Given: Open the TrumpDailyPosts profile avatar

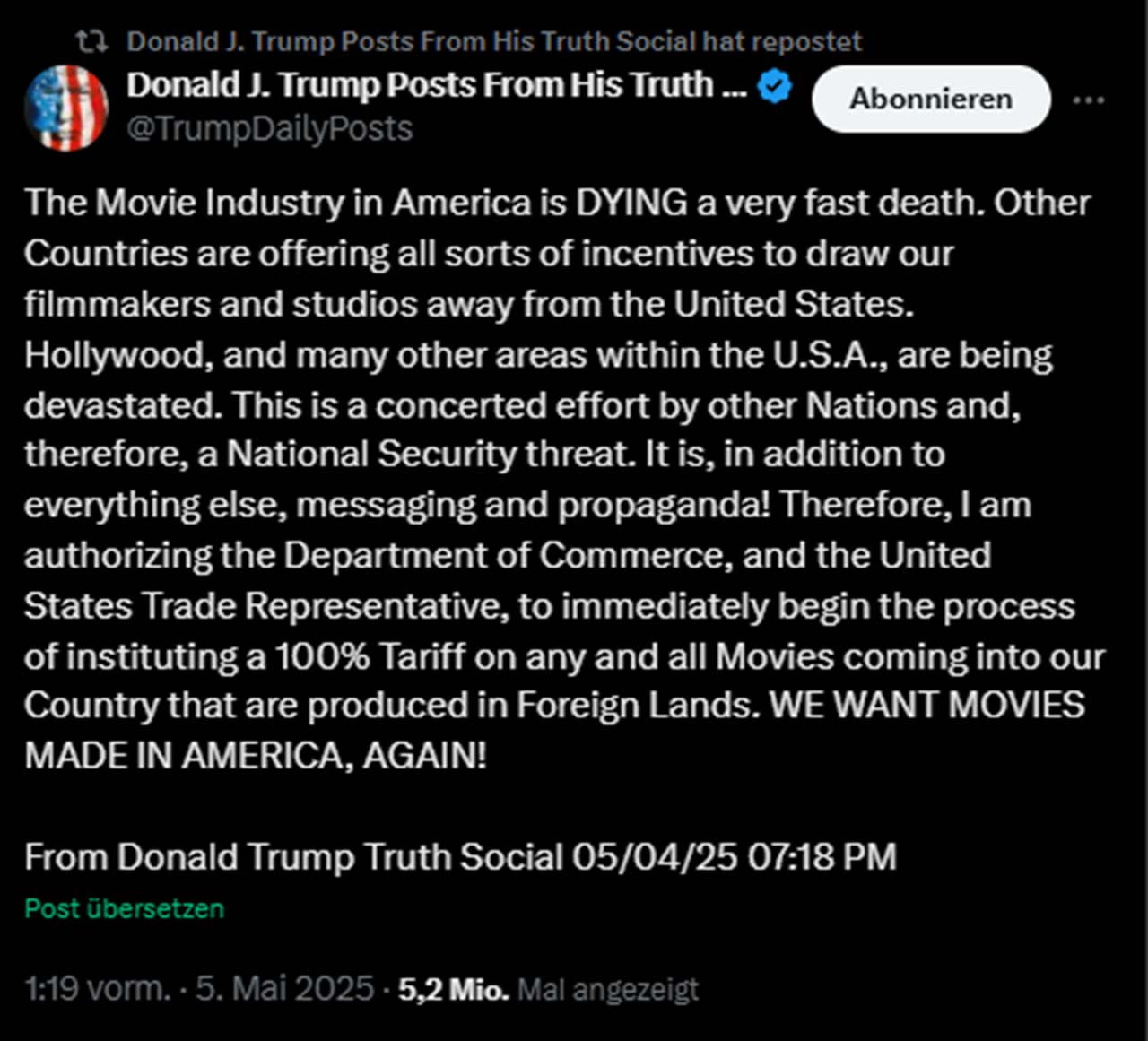Looking at the screenshot, I should [66, 108].
